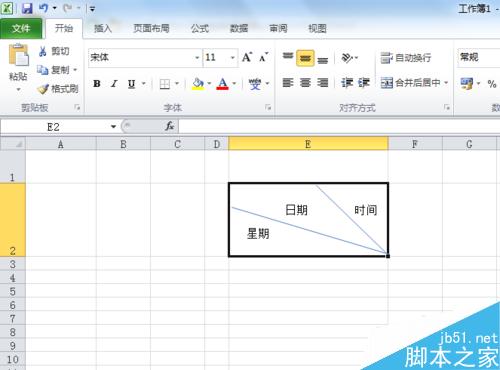Switch to the 数据 tab

[239, 29]
